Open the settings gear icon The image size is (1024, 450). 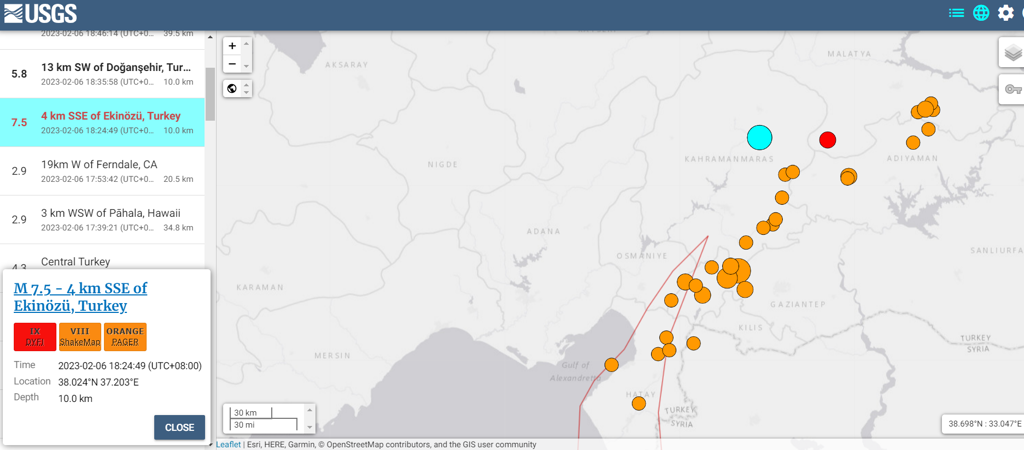pos(1006,13)
